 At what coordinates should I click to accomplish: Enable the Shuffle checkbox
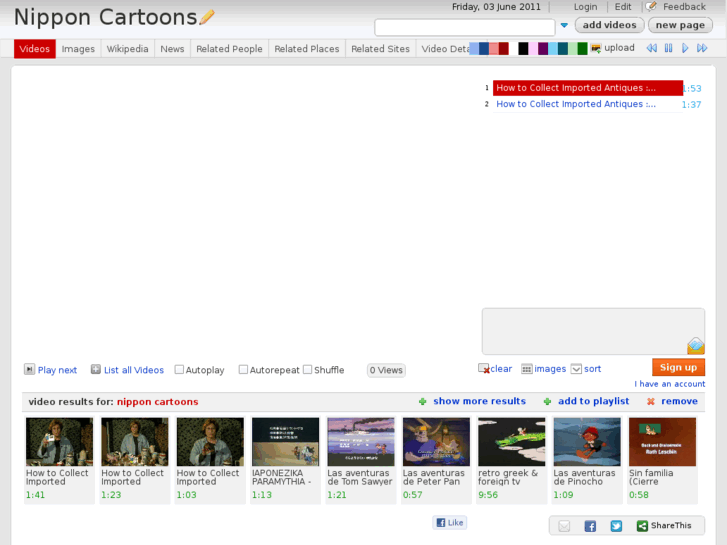(307, 370)
